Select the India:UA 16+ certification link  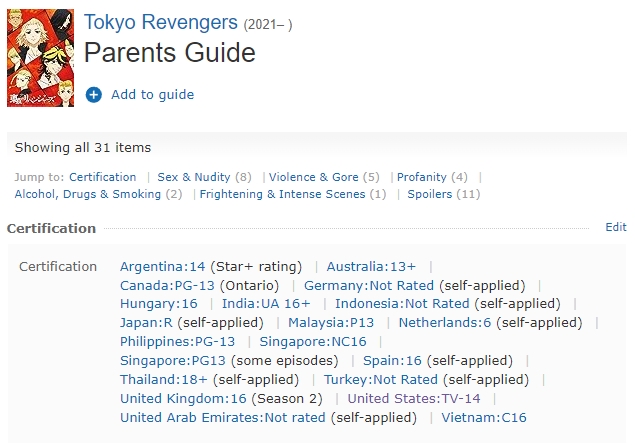click(266, 304)
